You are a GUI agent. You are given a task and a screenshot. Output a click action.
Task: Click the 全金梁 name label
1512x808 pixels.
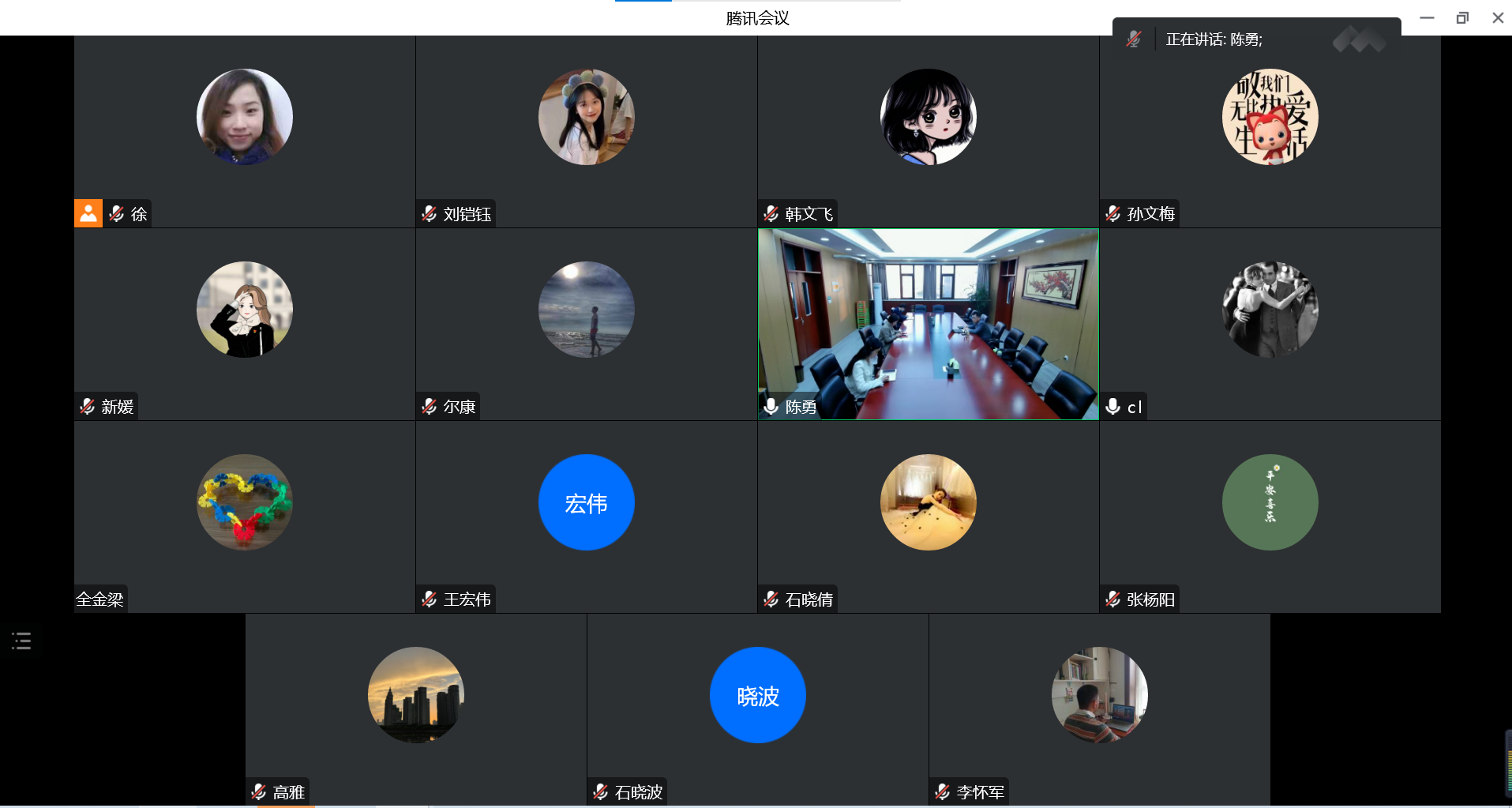coord(99,599)
